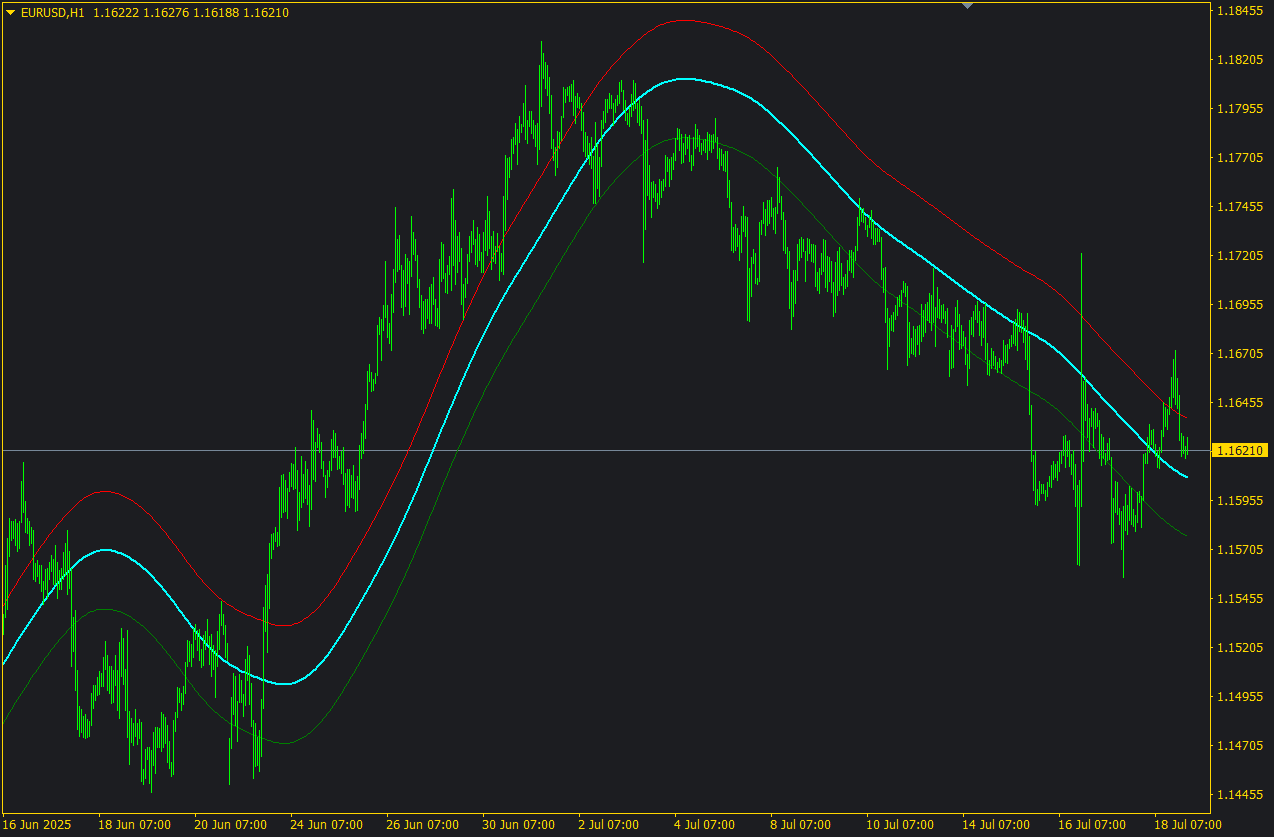The height and width of the screenshot is (837, 1274).
Task: Click the 1.16955 price scale value
Action: pos(1240,304)
